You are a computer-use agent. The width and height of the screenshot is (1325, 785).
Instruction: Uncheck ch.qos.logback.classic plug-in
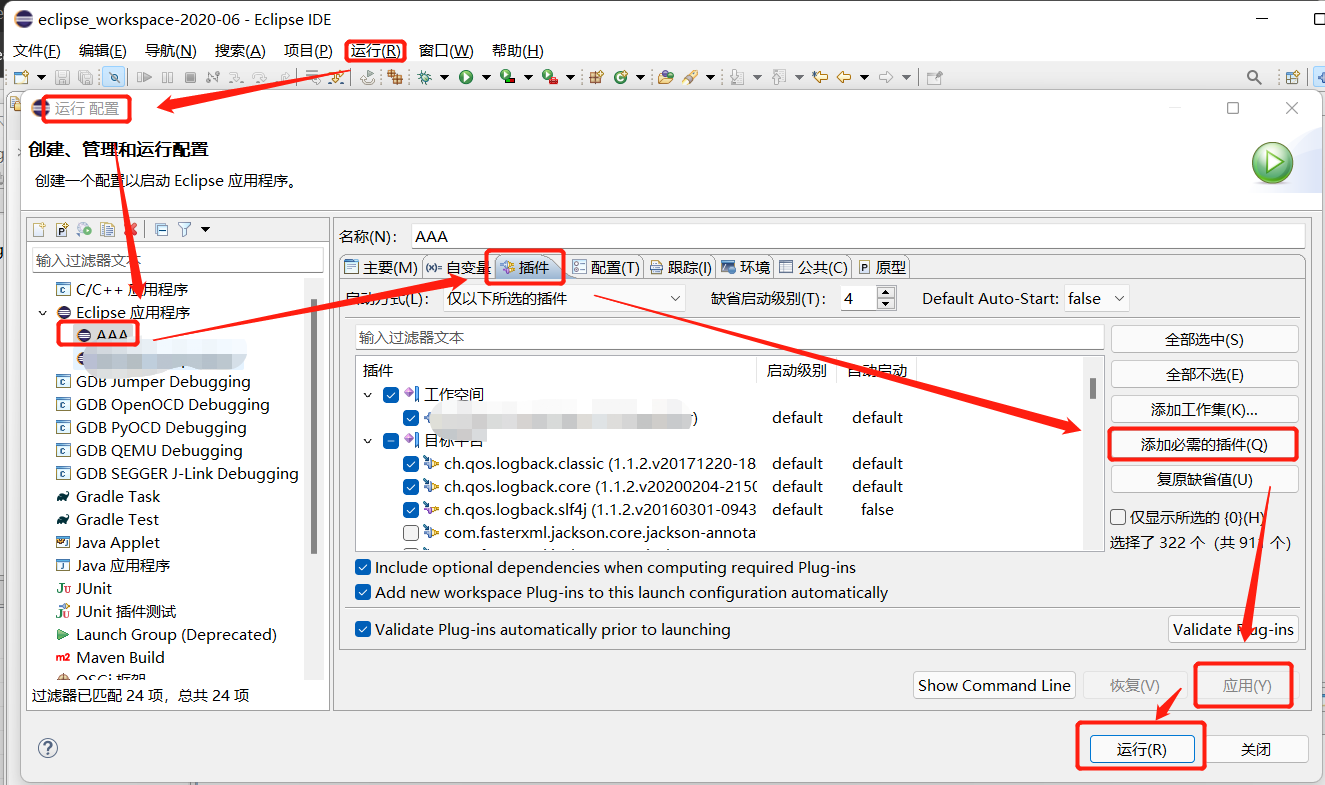(x=410, y=463)
